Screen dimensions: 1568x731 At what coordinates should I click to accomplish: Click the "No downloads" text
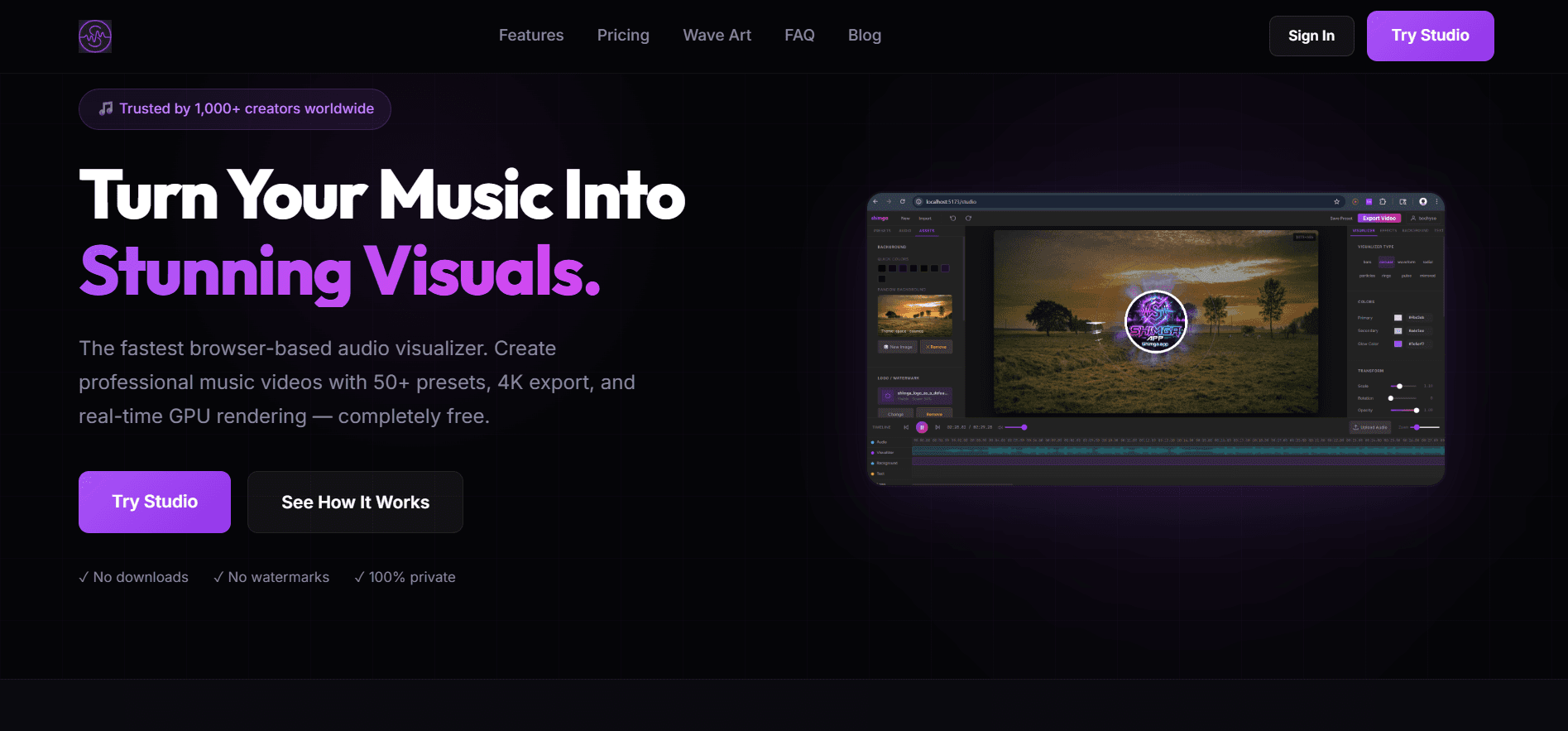(x=141, y=577)
